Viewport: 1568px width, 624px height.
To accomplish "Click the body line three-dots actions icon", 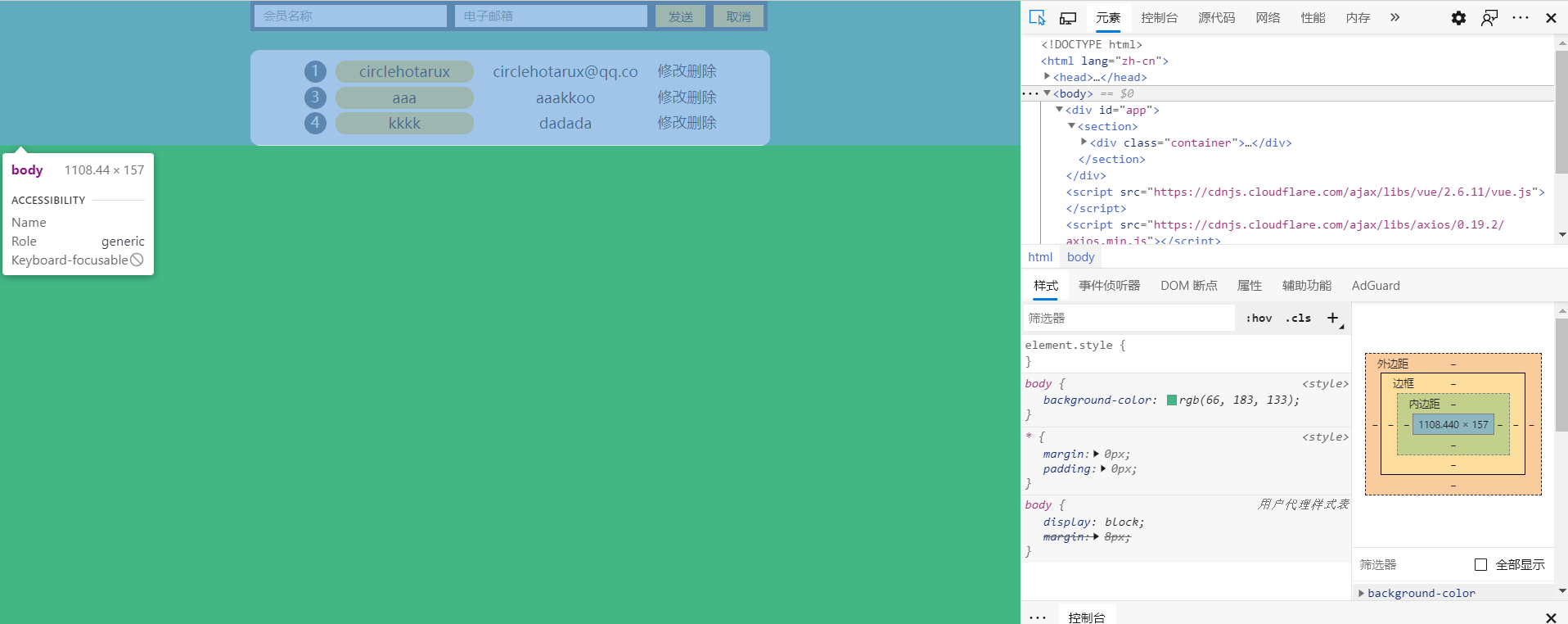I will (x=1030, y=93).
